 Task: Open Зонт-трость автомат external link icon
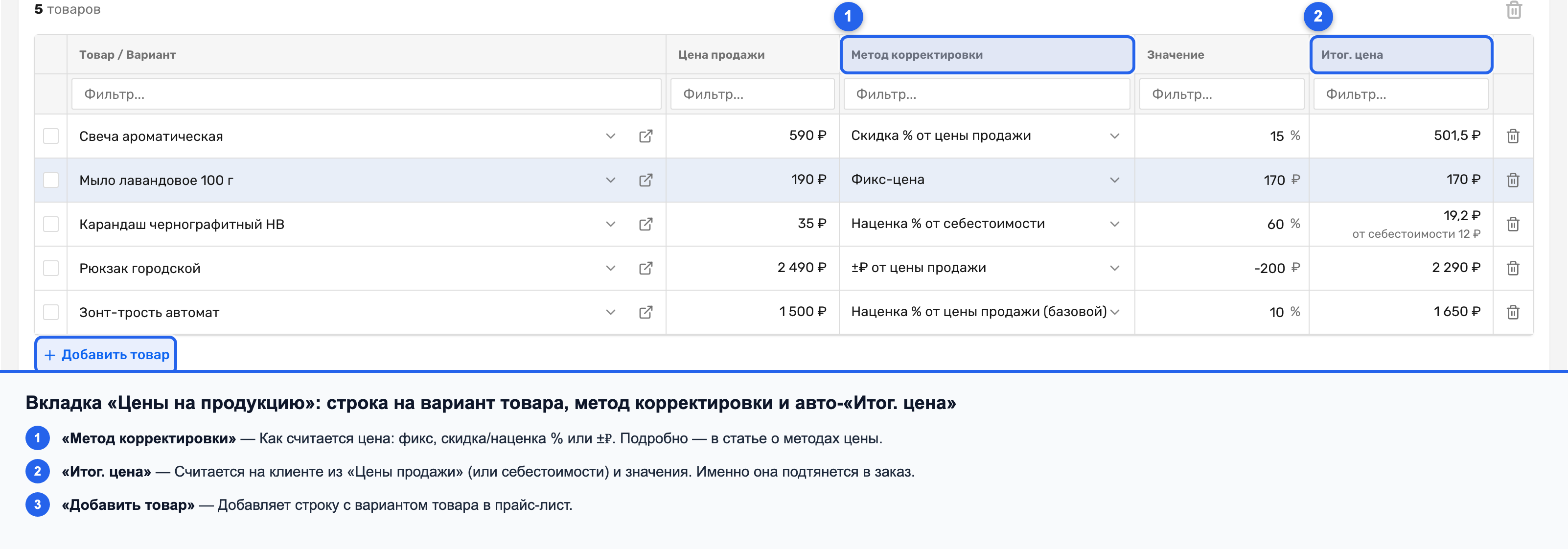[x=646, y=312]
